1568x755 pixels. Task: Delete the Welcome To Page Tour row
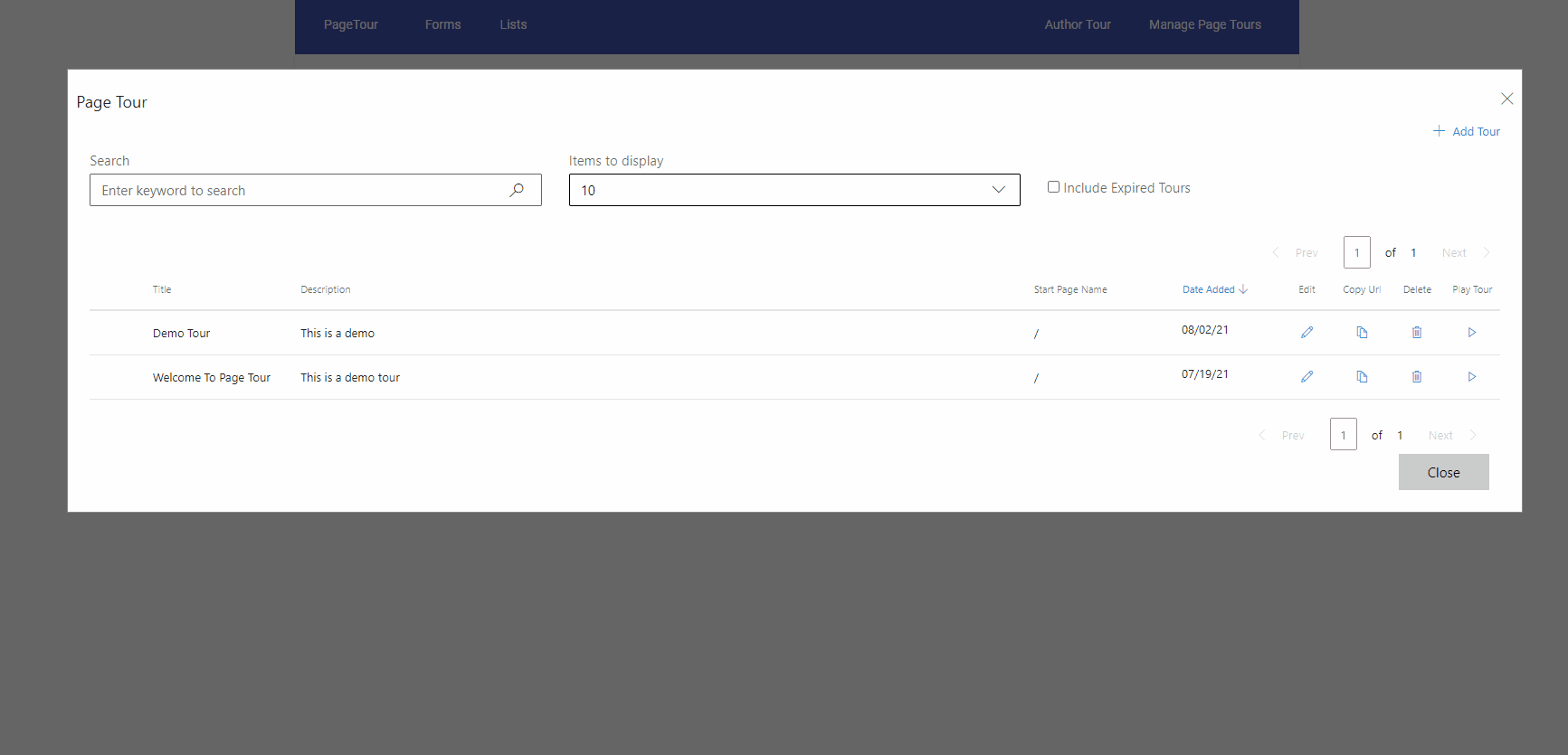pyautogui.click(x=1417, y=377)
